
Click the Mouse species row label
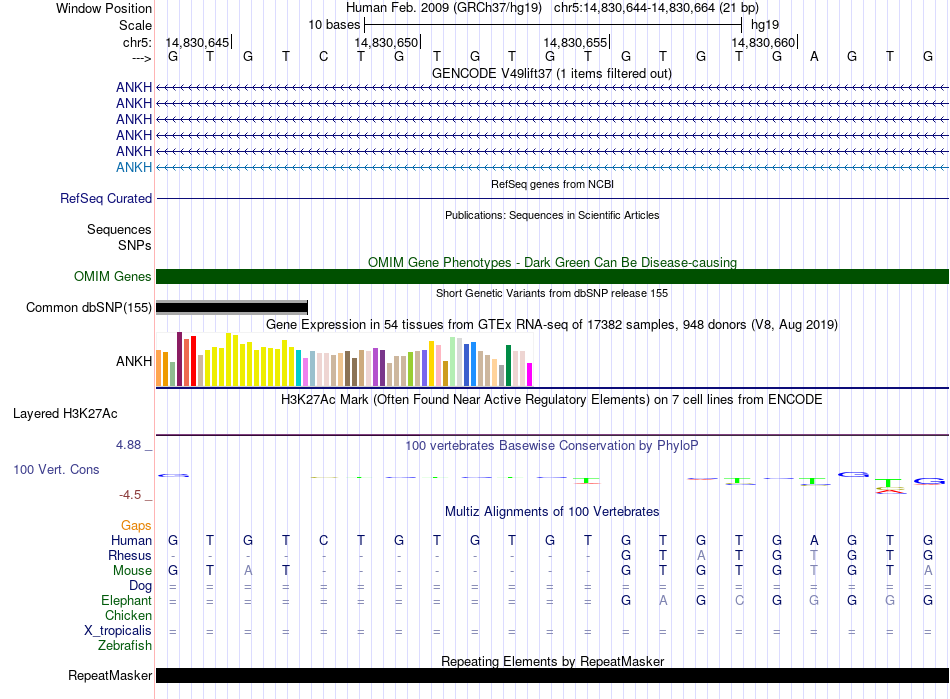[132, 570]
